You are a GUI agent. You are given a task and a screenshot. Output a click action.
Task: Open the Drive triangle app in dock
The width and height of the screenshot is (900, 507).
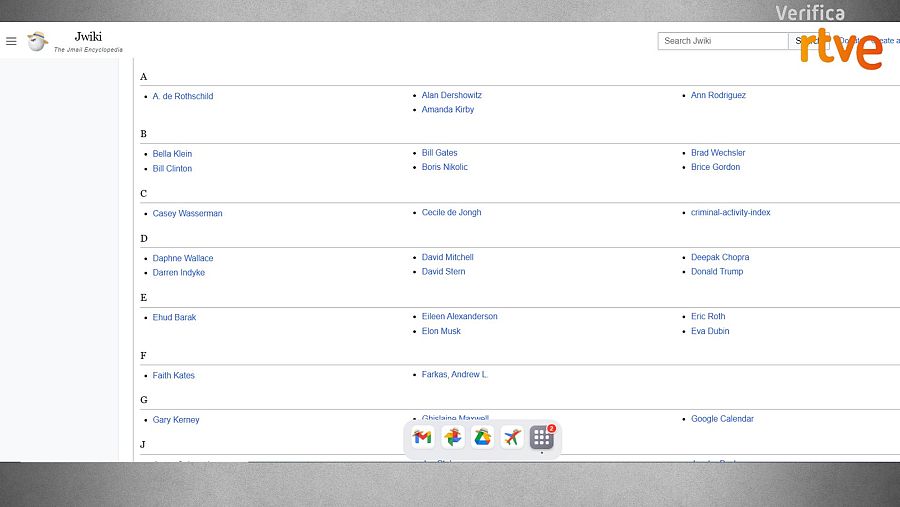coord(482,437)
